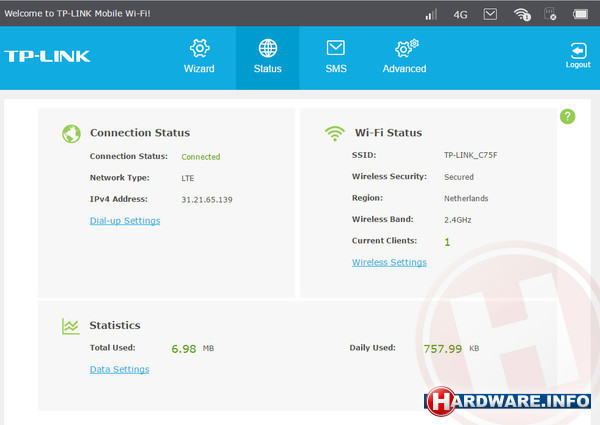Click the 'Network Type:' label
The height and width of the screenshot is (425, 600).
click(x=120, y=177)
